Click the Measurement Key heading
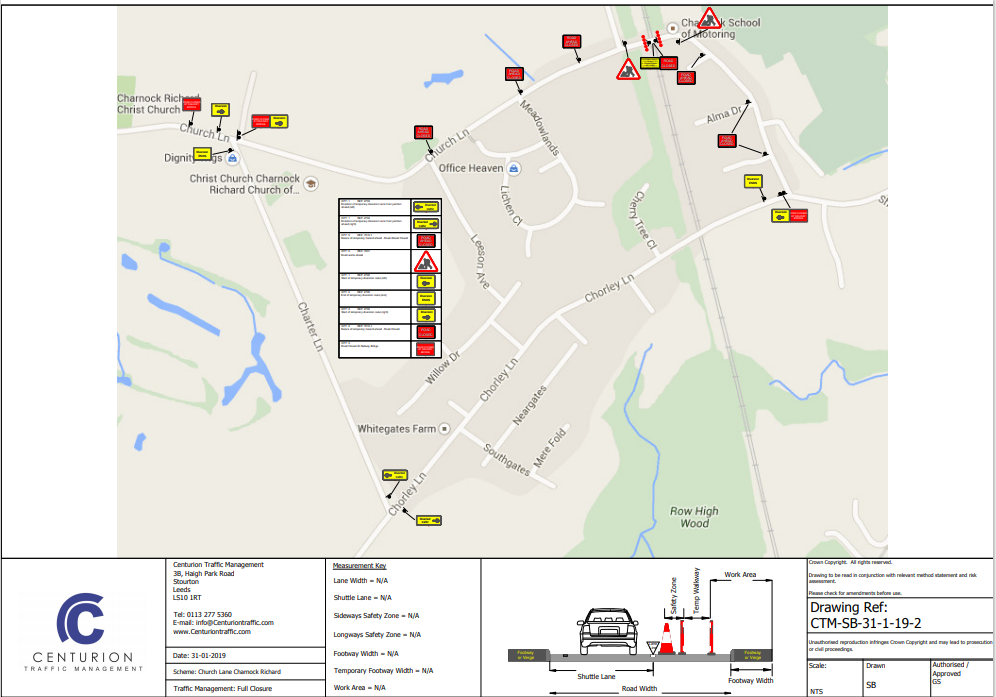Image resolution: width=996 pixels, height=697 pixels. click(359, 566)
